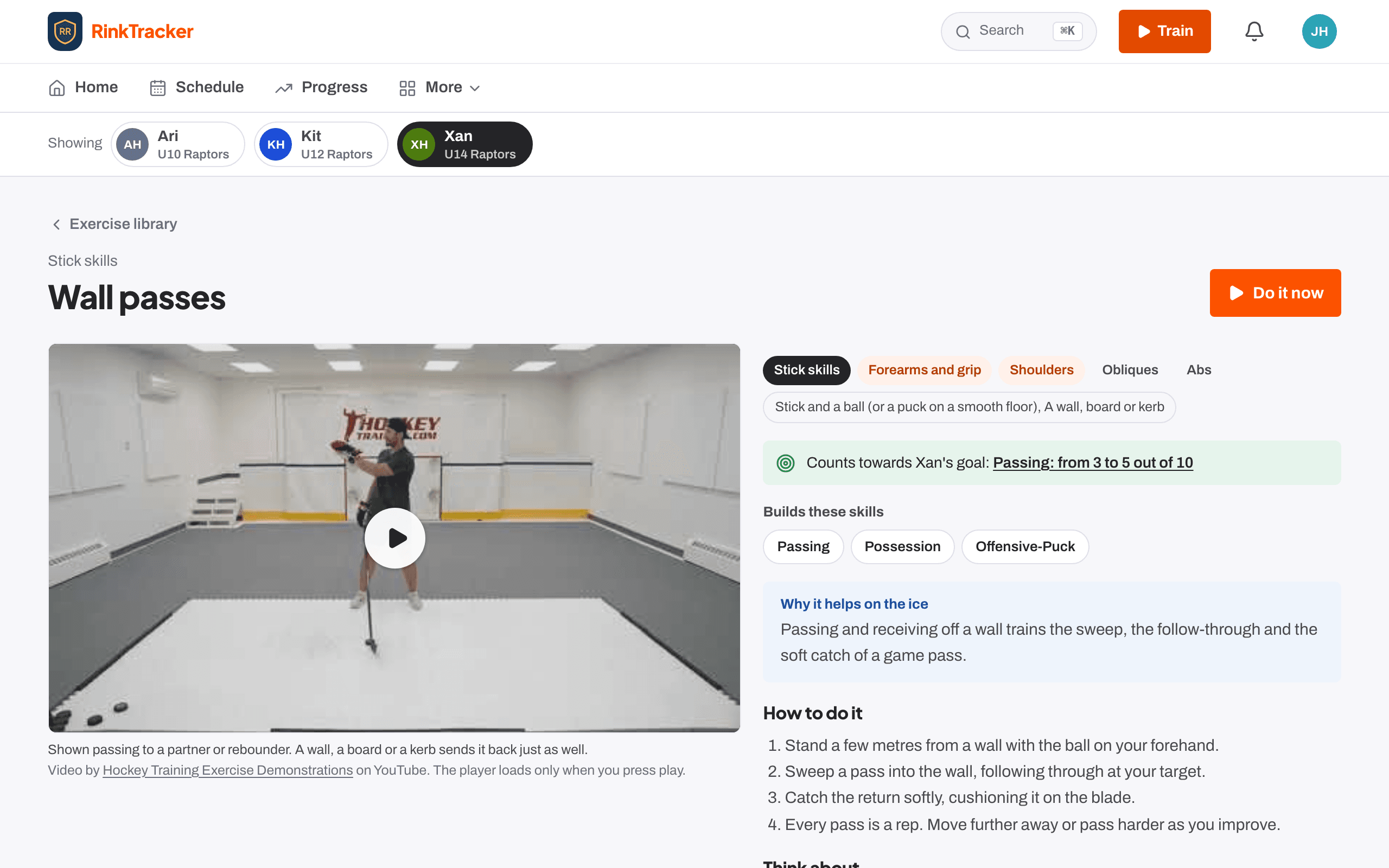The width and height of the screenshot is (1389, 868).
Task: Select the Stick skills tag
Action: click(x=806, y=369)
